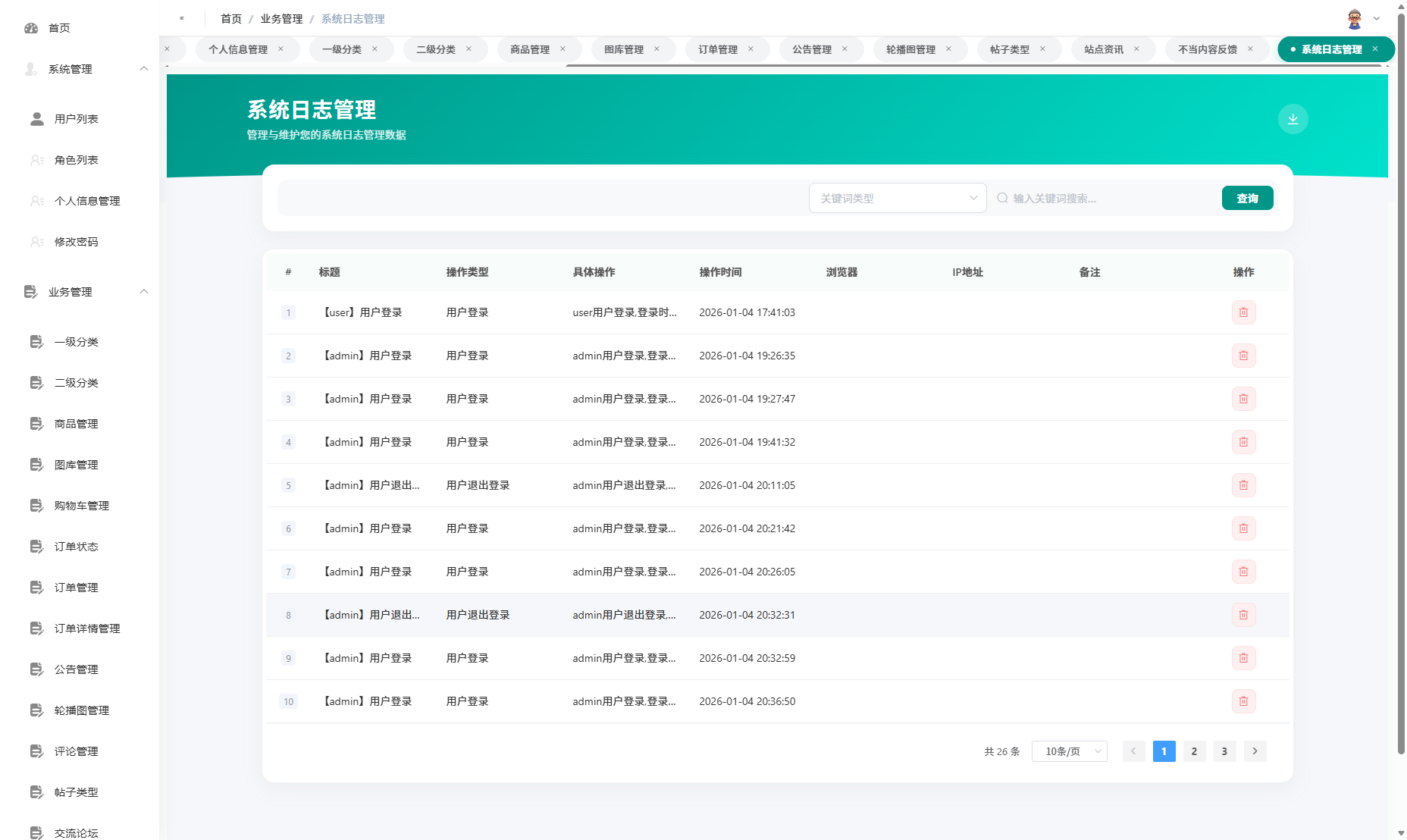The width and height of the screenshot is (1407, 840).
Task: Switch to the 订单管理 tab
Action: pos(717,49)
